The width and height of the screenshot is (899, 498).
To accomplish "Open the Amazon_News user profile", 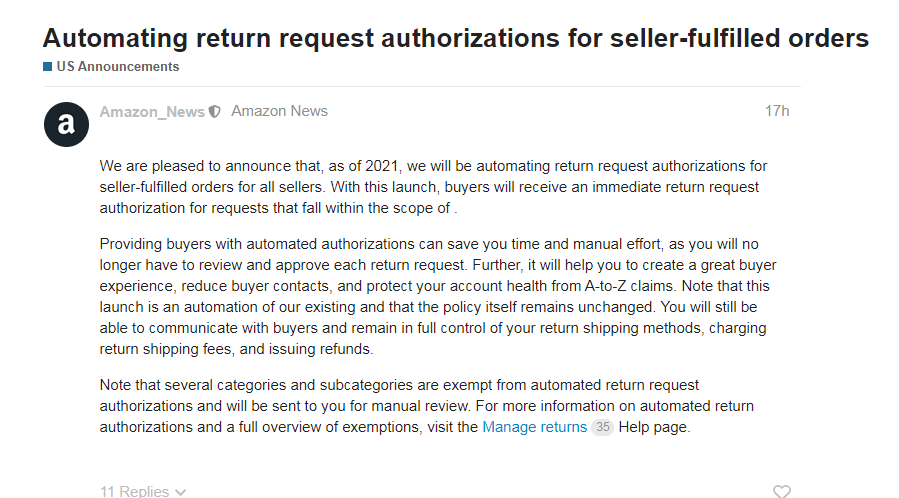I will click(x=152, y=112).
